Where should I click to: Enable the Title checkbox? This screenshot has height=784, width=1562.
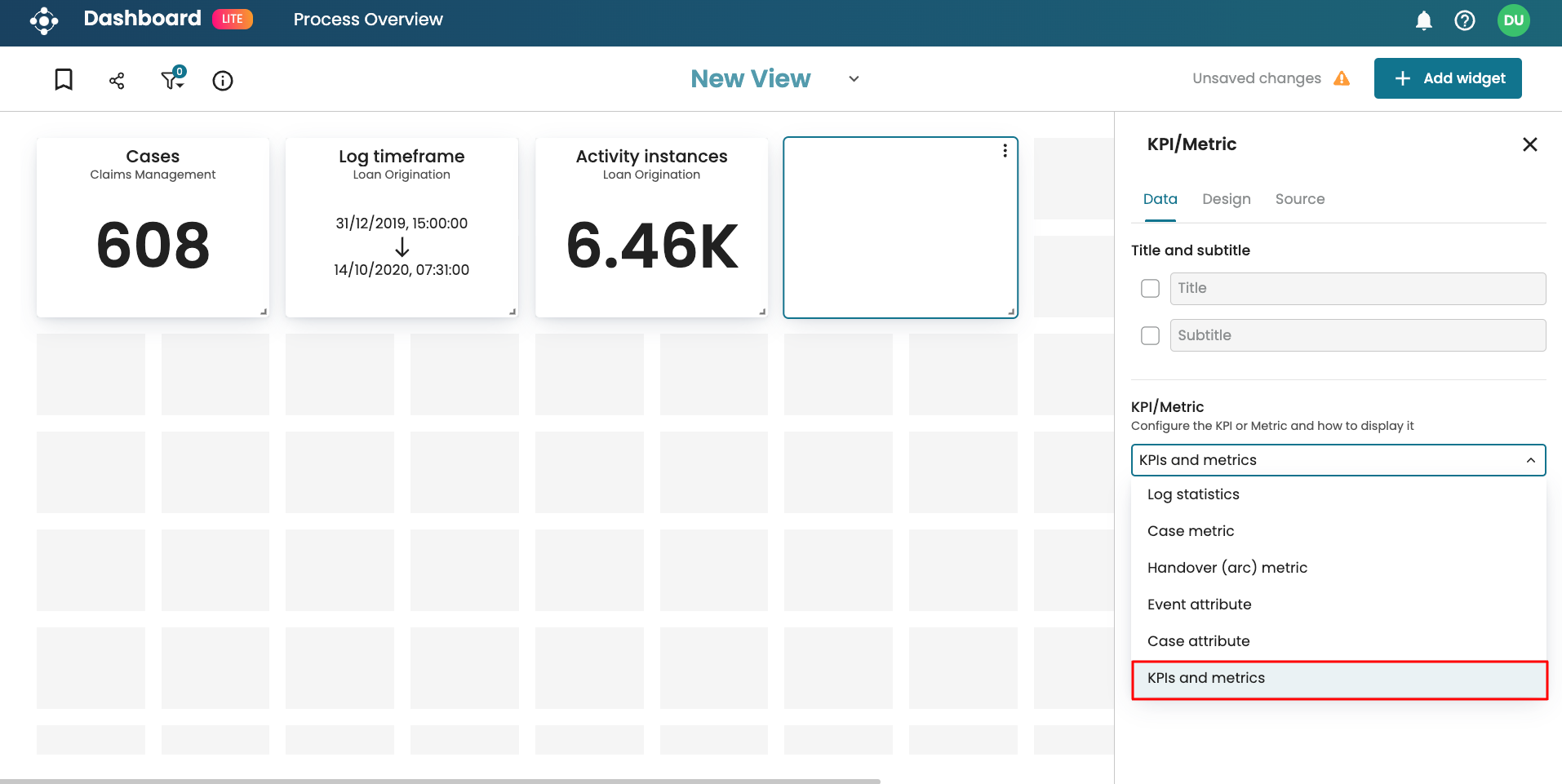pos(1150,289)
